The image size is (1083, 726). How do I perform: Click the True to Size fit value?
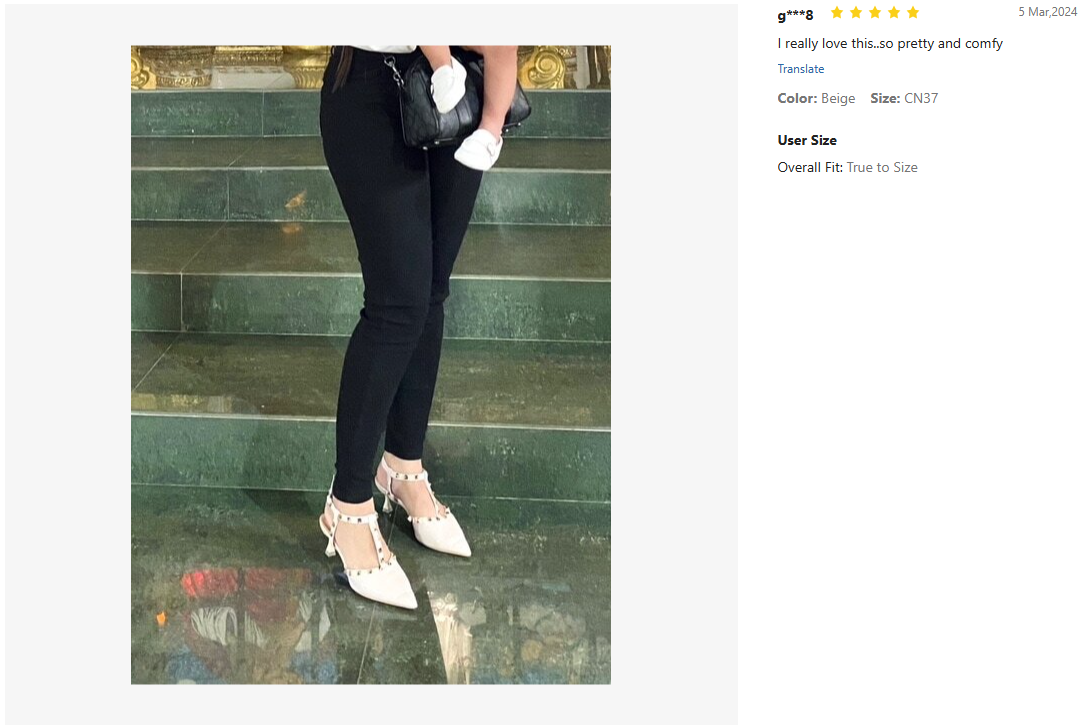[882, 167]
